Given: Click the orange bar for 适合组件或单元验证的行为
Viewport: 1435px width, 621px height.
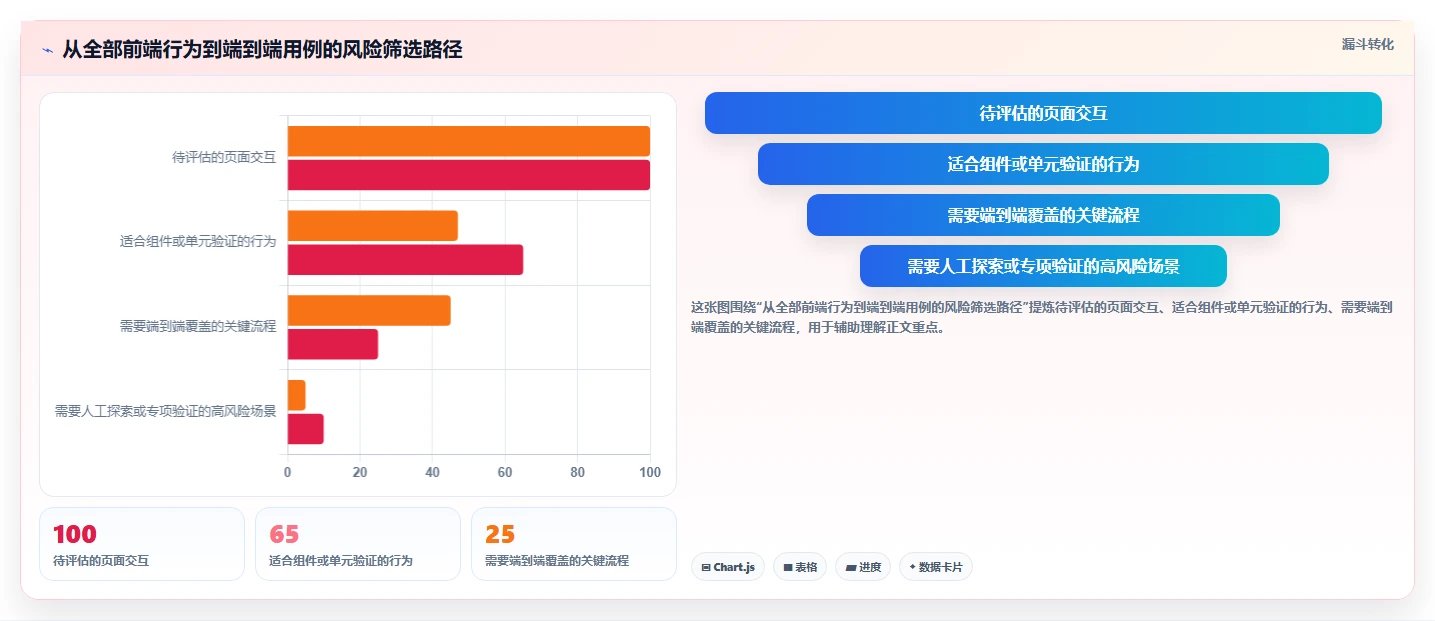Looking at the screenshot, I should [x=373, y=226].
